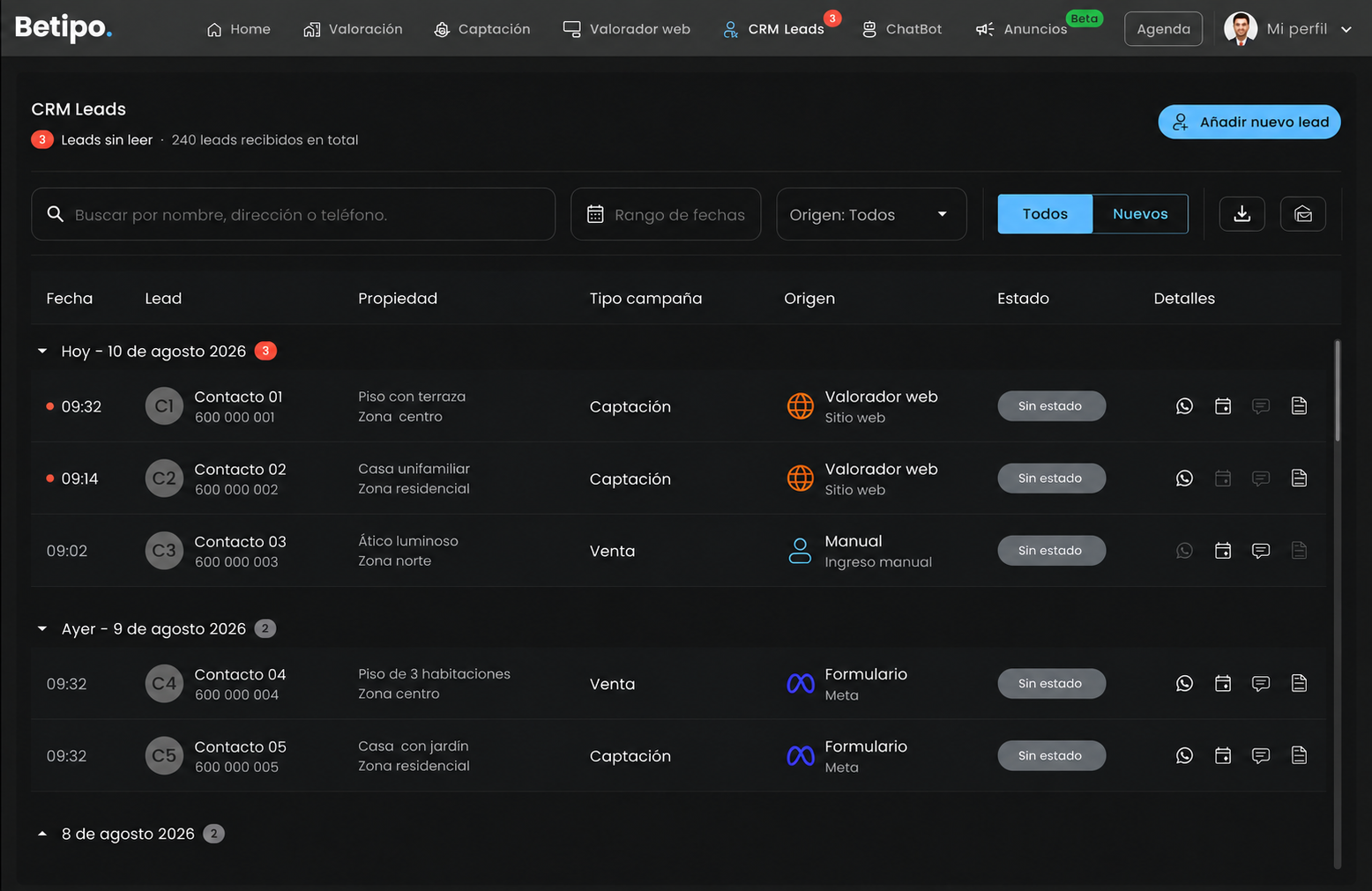Screen dimensions: 1372x891
Task: Open the Origen: Todos dropdown
Action: 871,214
